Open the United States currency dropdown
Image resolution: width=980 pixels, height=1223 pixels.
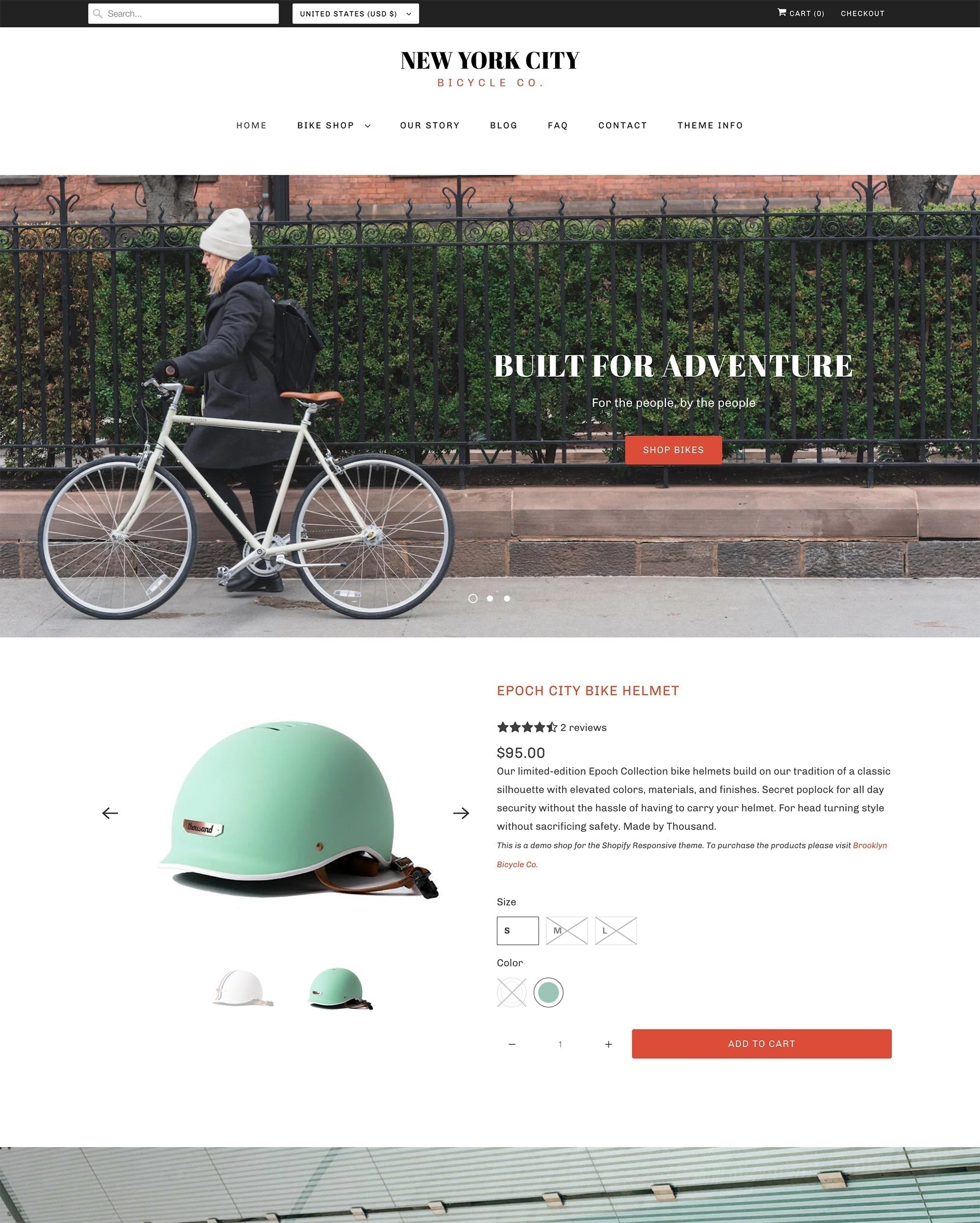point(355,13)
